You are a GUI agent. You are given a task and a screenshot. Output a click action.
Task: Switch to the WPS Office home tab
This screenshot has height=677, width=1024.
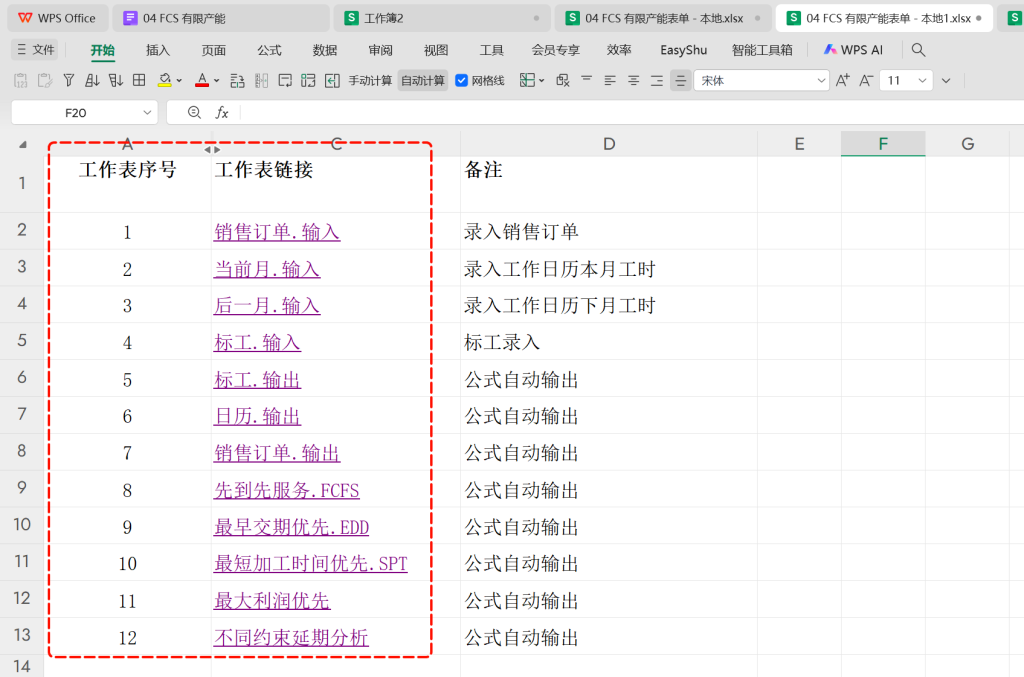tap(56, 18)
